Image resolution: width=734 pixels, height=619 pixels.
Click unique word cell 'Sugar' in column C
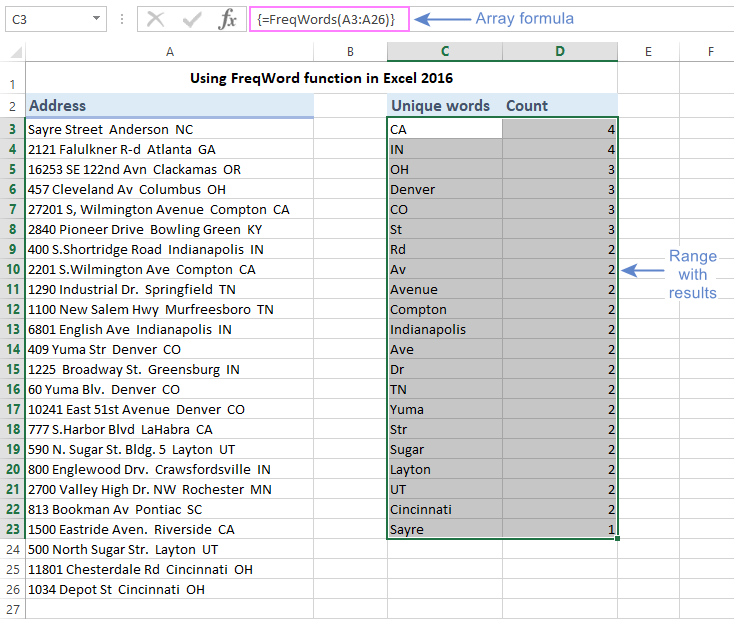(x=445, y=449)
